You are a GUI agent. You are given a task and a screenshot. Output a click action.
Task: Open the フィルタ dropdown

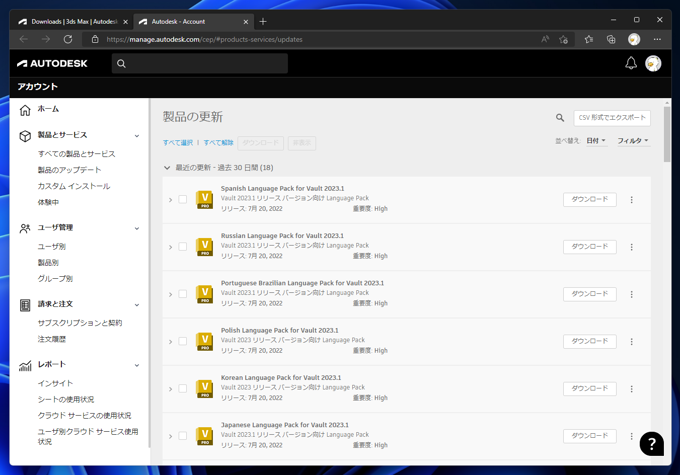click(x=633, y=141)
